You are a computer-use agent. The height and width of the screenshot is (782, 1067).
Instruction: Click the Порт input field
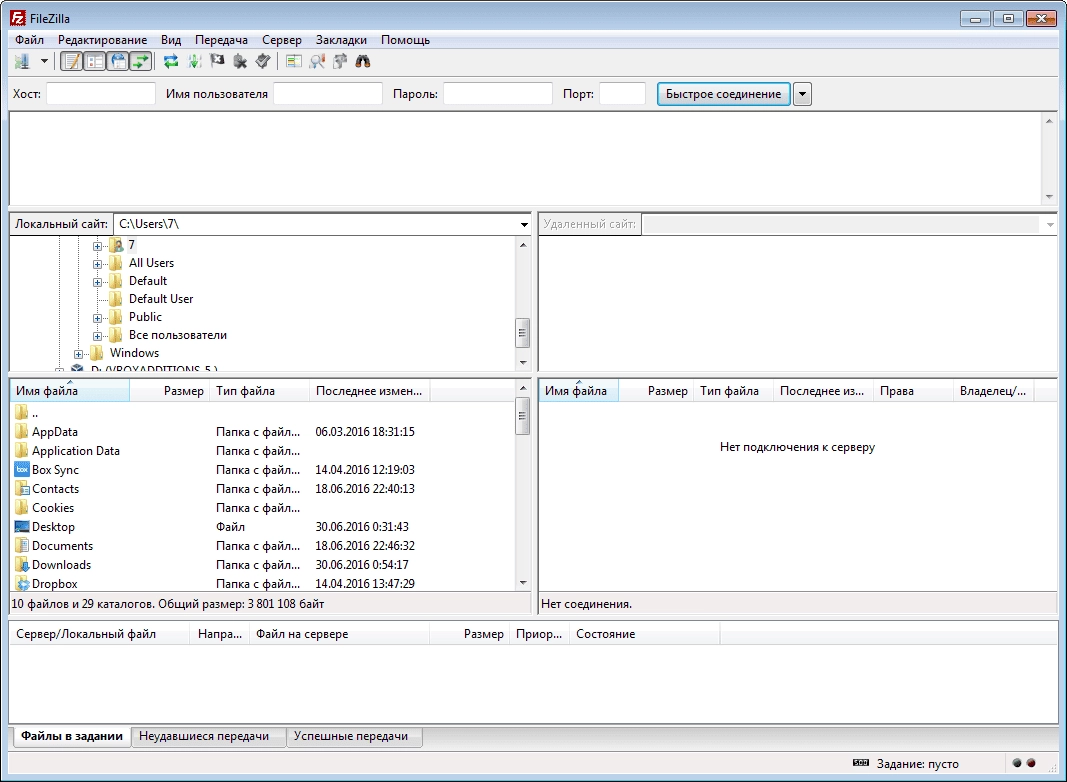[x=622, y=94]
